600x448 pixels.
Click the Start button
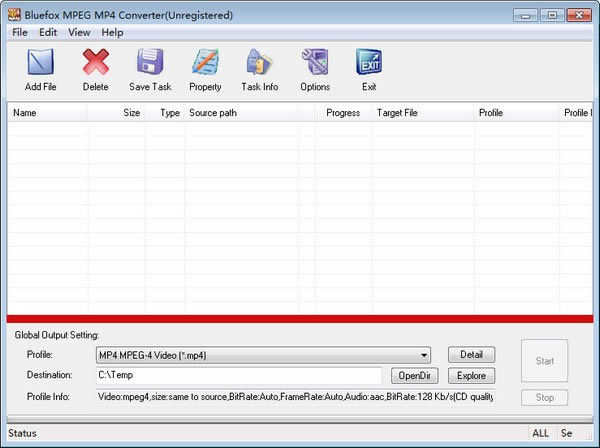pos(545,361)
